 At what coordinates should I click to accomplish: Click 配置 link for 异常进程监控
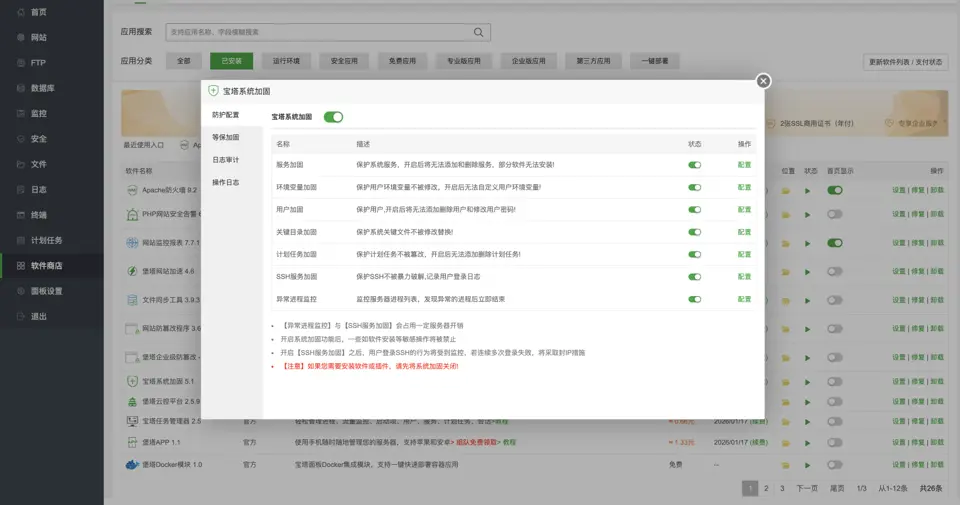[744, 299]
